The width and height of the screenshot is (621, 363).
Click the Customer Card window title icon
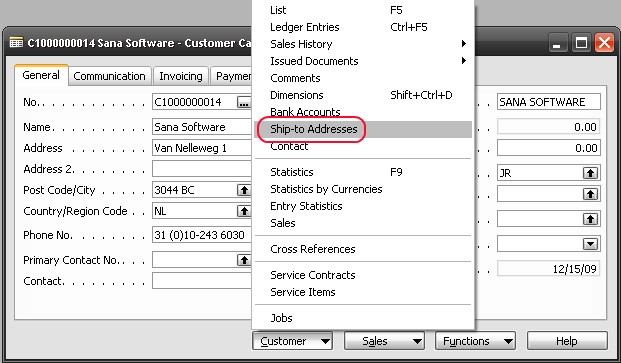coord(16,43)
